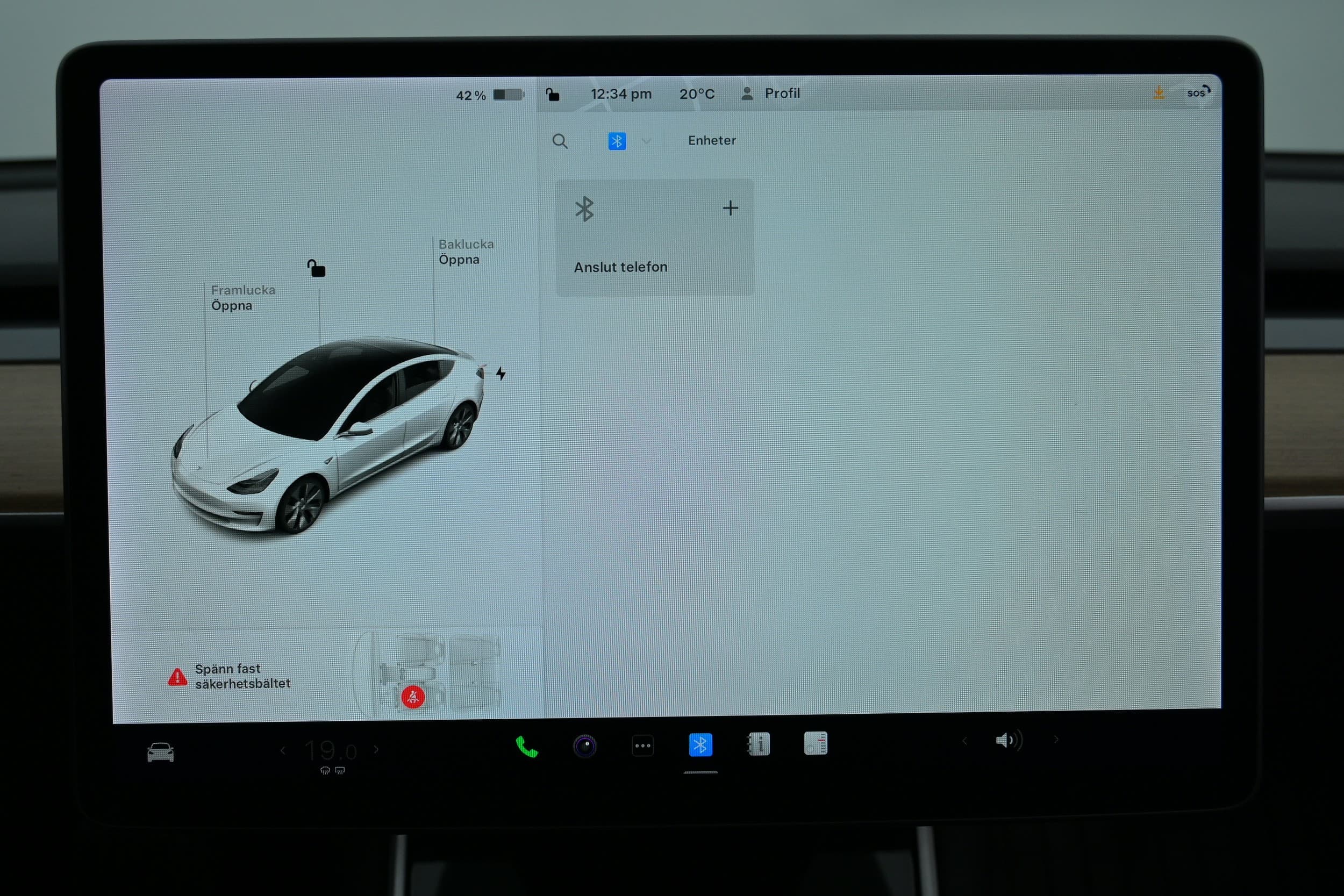
Task: Increase cabin temperature with right arrow
Action: pyautogui.click(x=376, y=749)
